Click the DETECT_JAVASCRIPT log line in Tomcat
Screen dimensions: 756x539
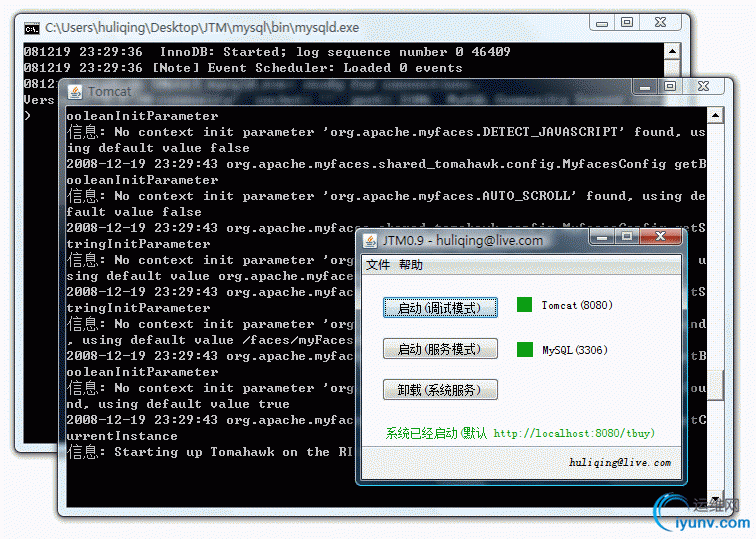tap(386, 132)
